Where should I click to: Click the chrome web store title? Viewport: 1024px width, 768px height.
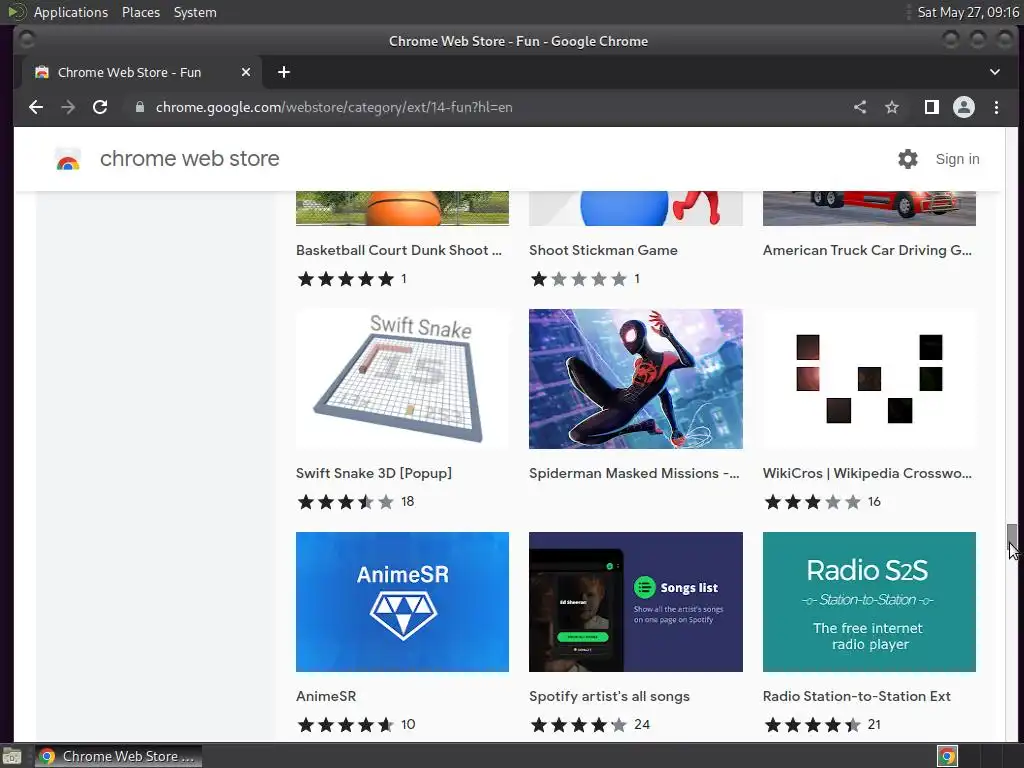click(189, 159)
